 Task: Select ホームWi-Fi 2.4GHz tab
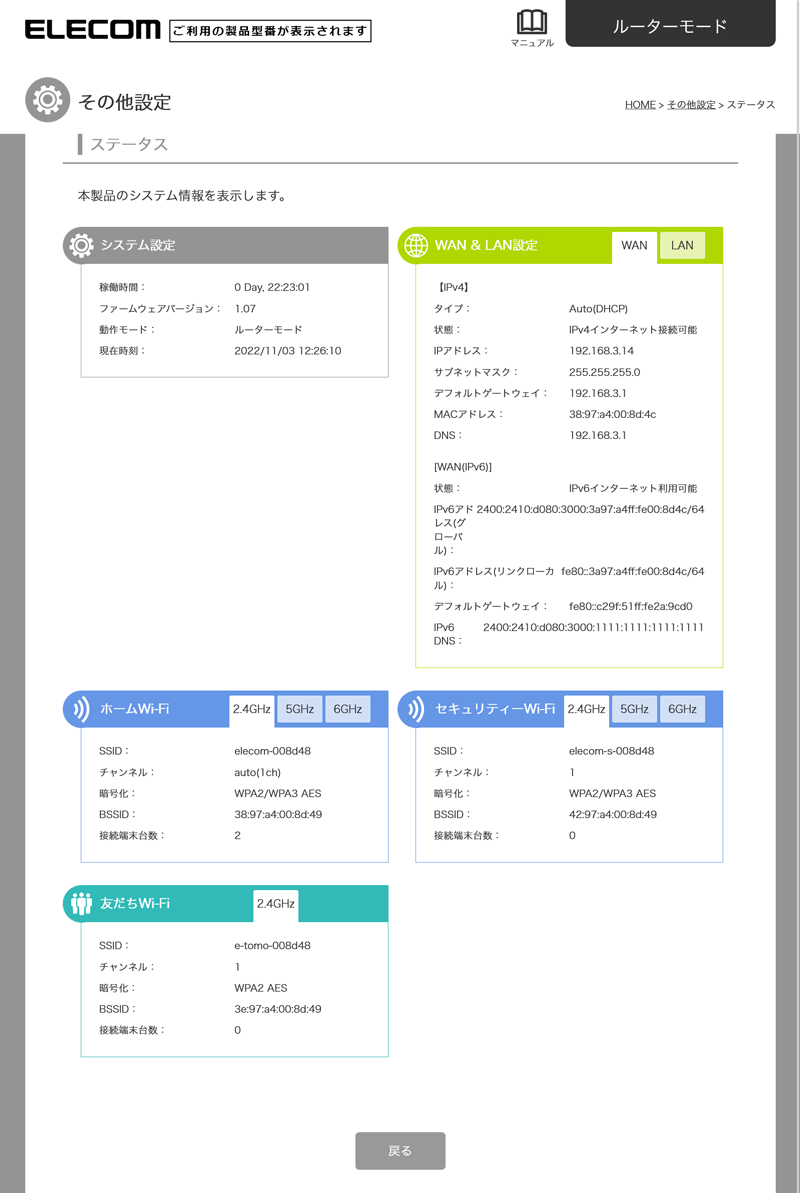click(252, 711)
